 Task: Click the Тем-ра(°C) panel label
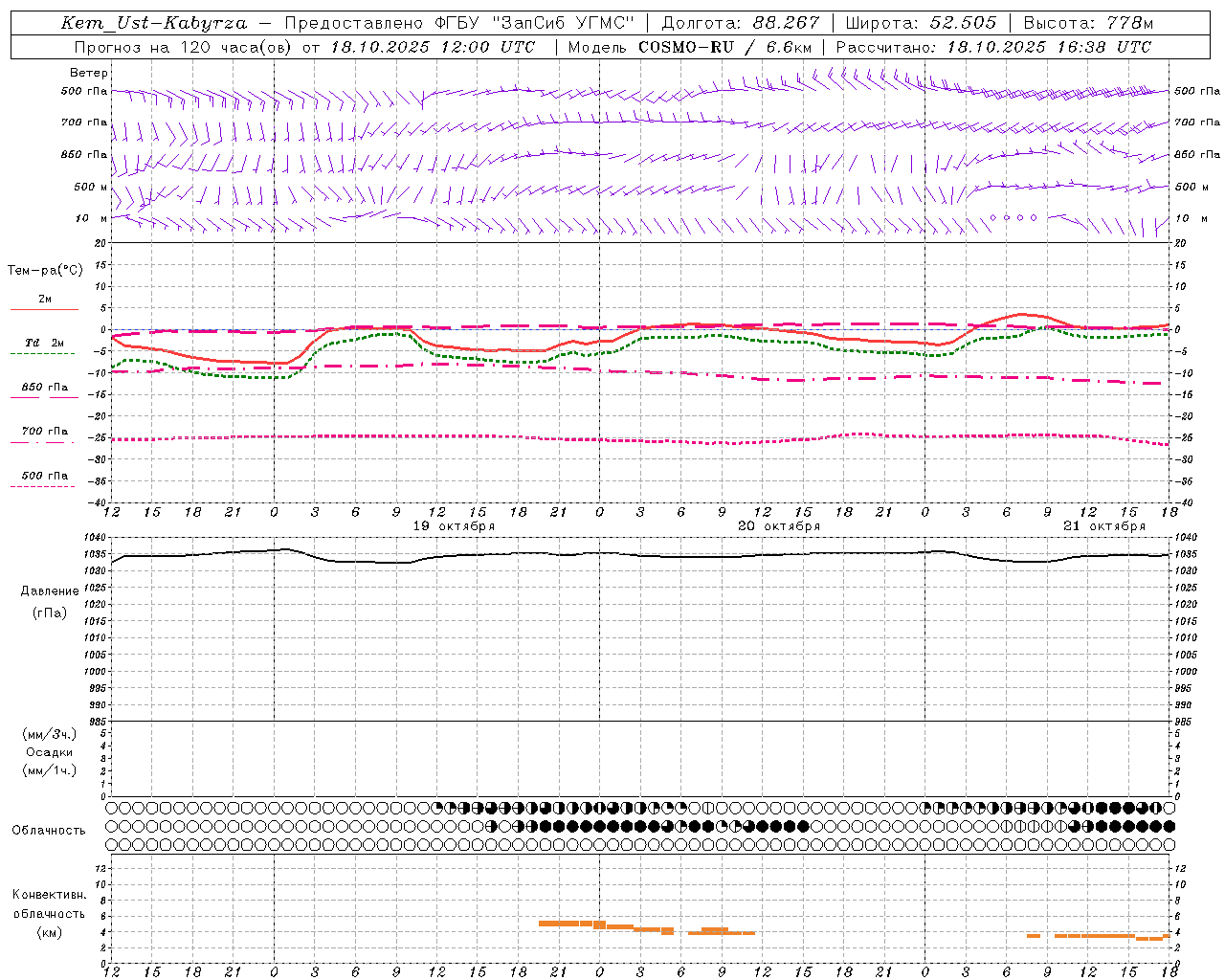click(x=45, y=271)
